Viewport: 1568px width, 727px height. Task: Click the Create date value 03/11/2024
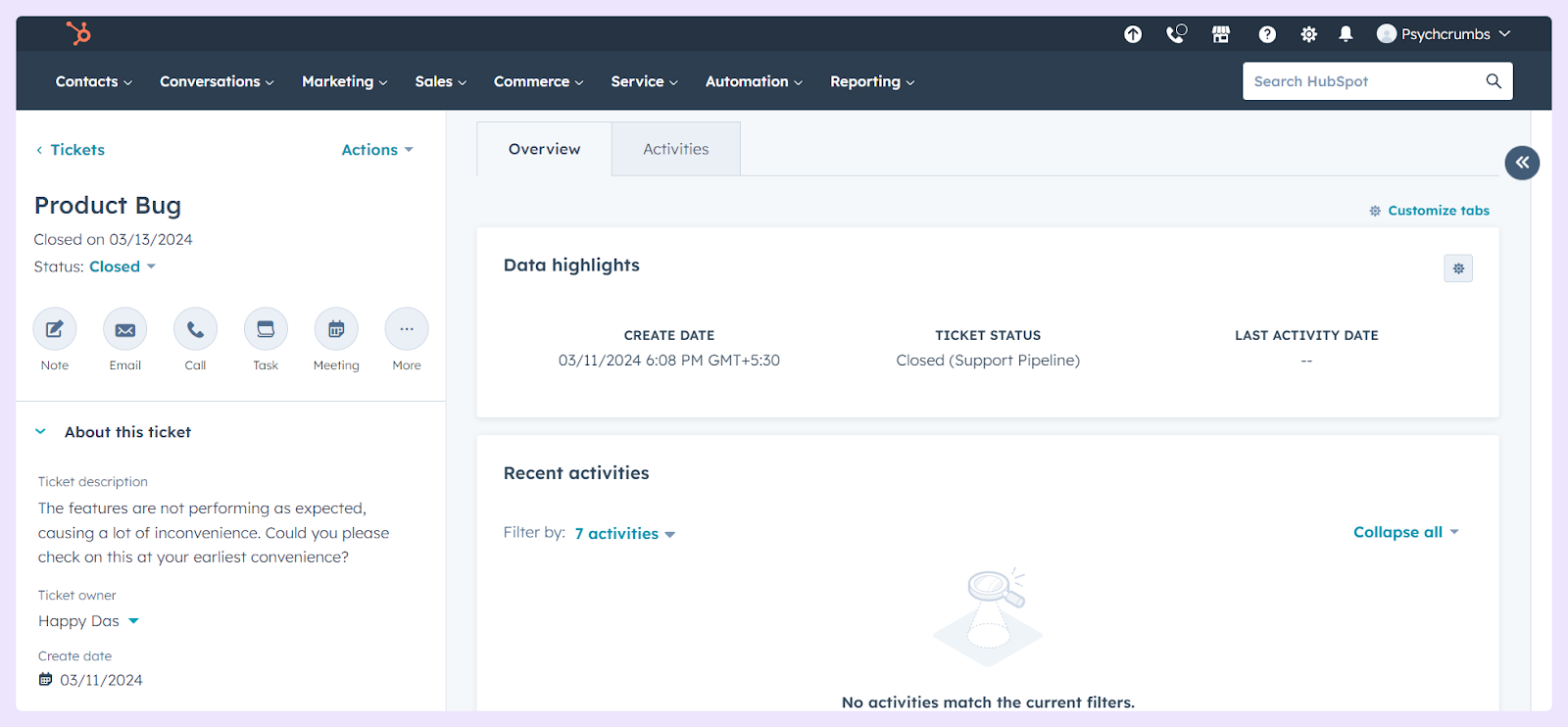[x=101, y=680]
